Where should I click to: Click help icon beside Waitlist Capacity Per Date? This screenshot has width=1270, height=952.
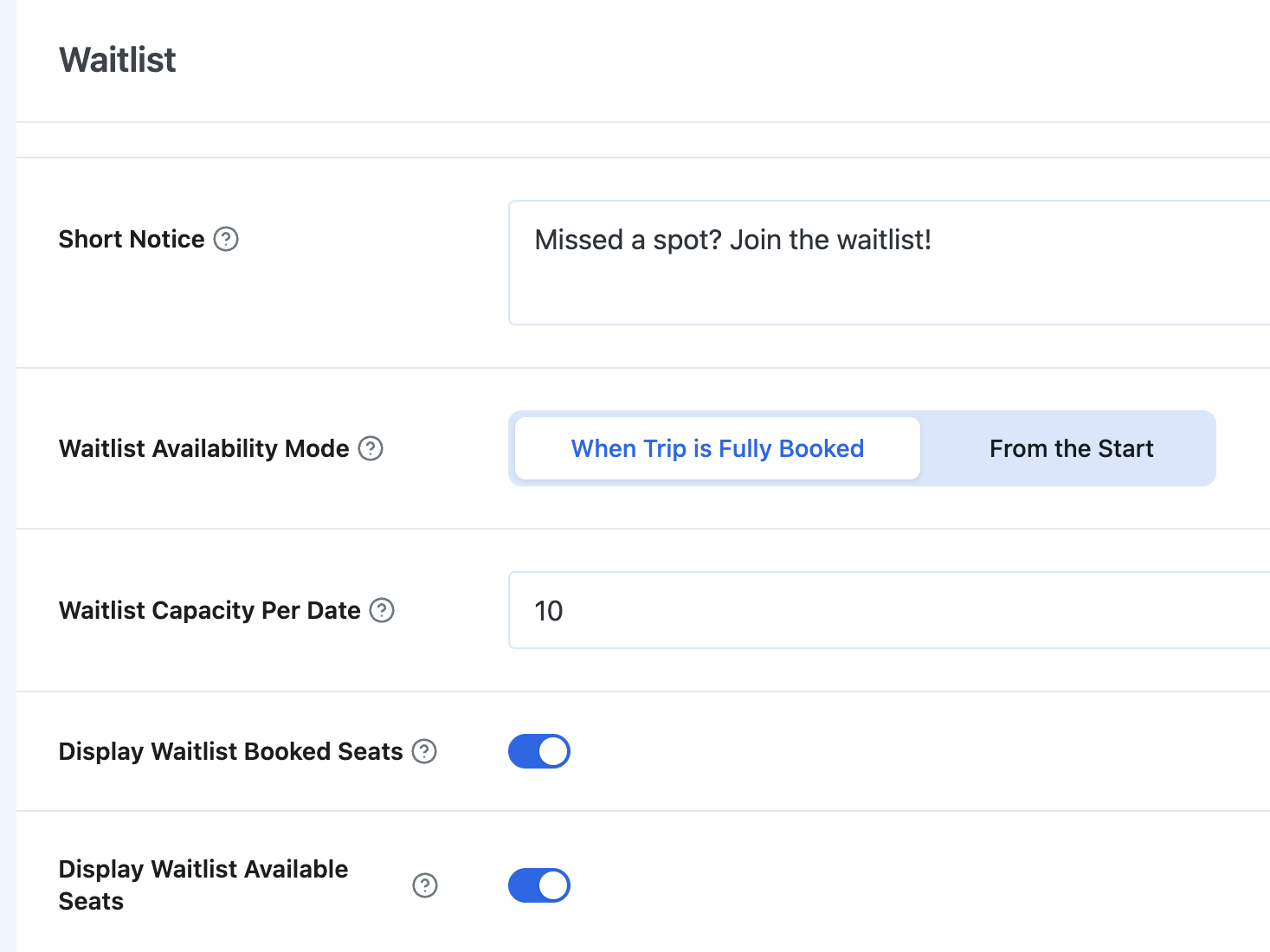(382, 610)
